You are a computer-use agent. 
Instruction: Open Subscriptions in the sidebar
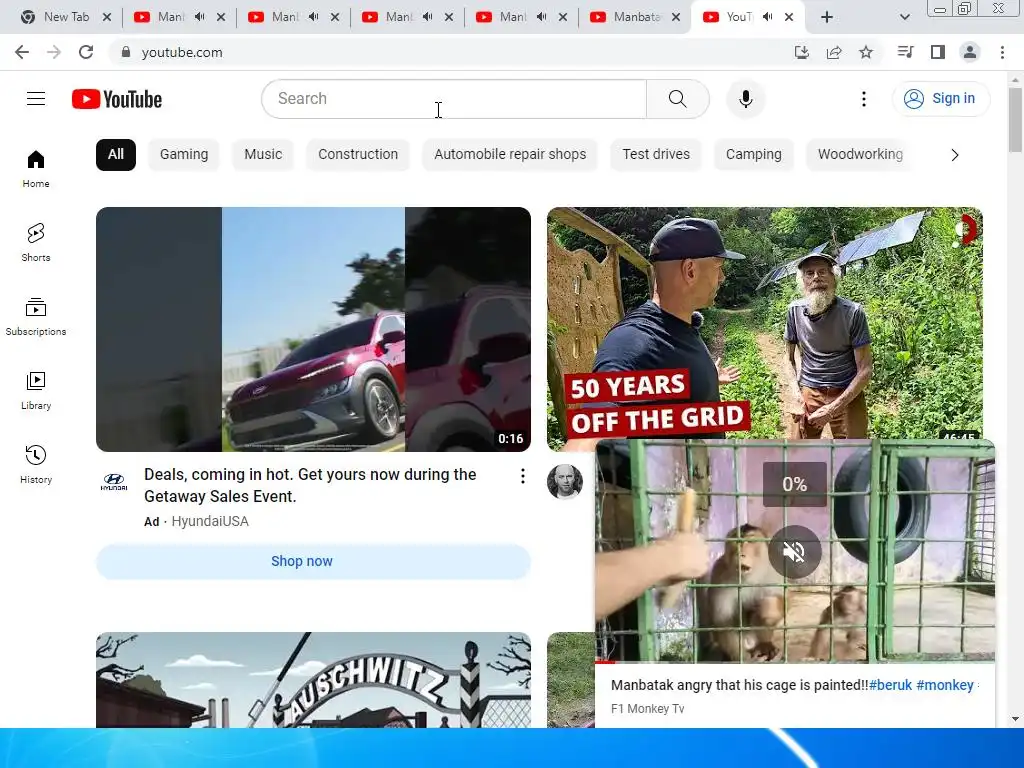coord(36,317)
